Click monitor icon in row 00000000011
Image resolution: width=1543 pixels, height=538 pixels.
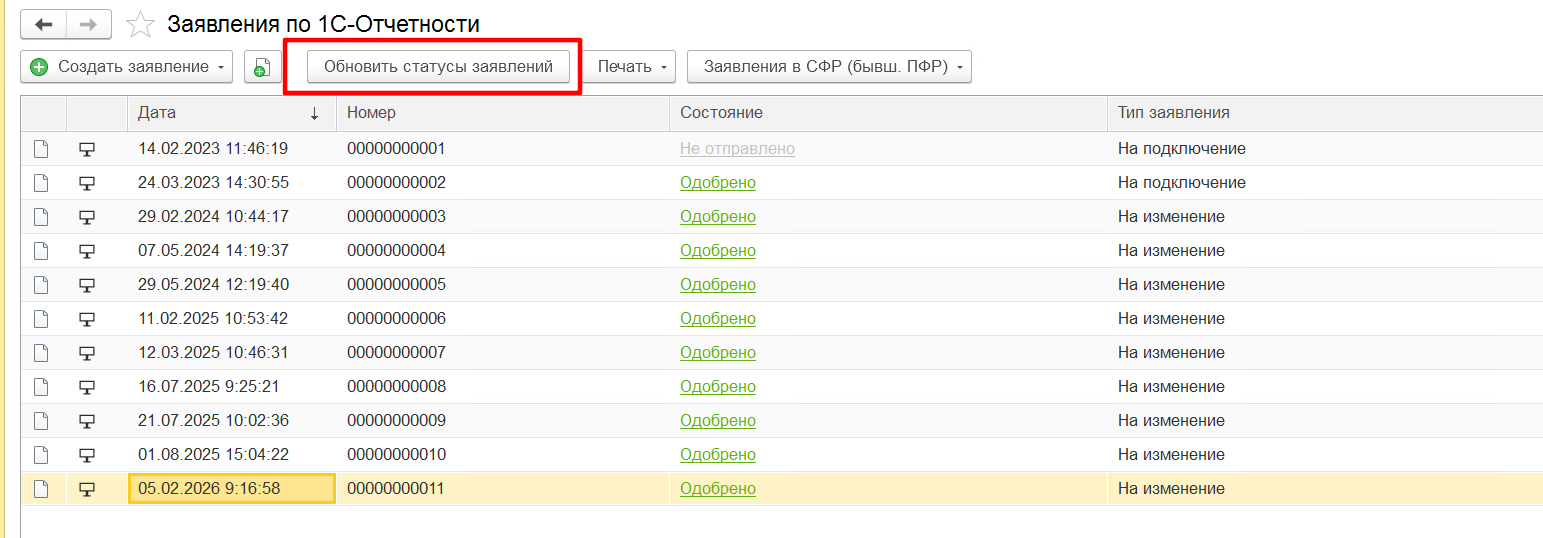point(87,489)
